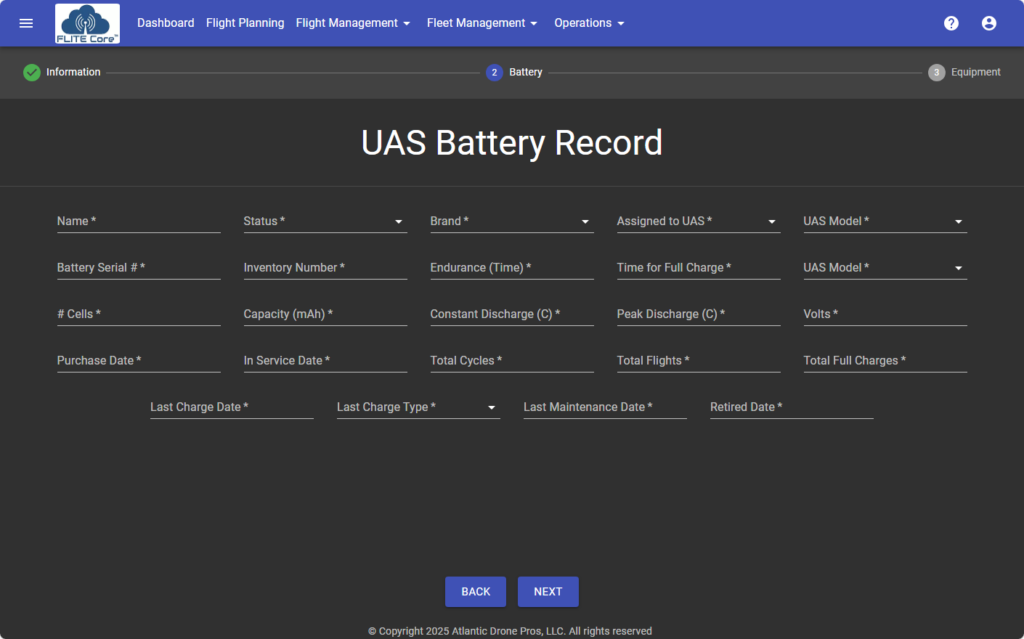
Task: Open the Brand dropdown
Action: 511,221
